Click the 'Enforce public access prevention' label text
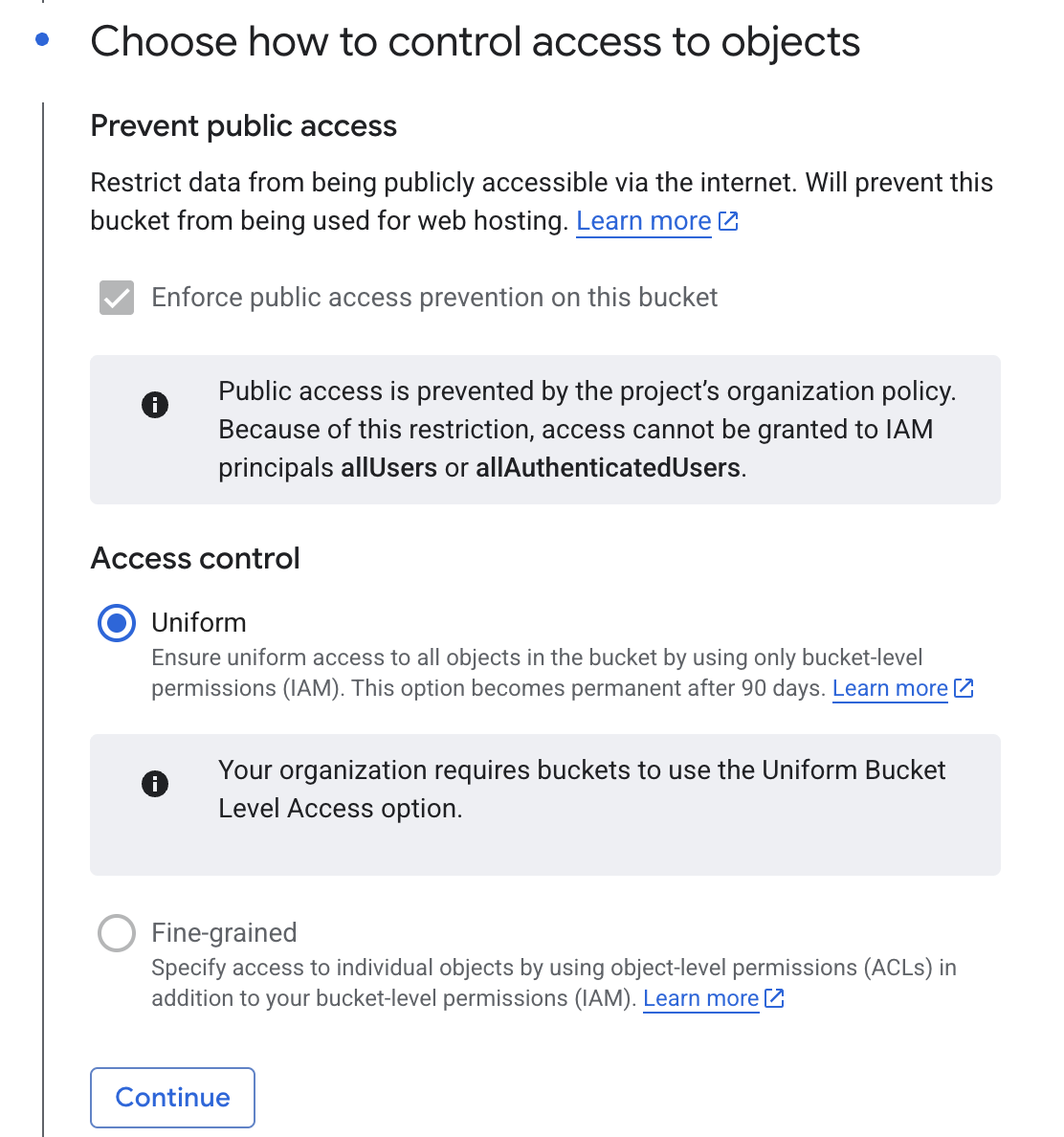 434,298
